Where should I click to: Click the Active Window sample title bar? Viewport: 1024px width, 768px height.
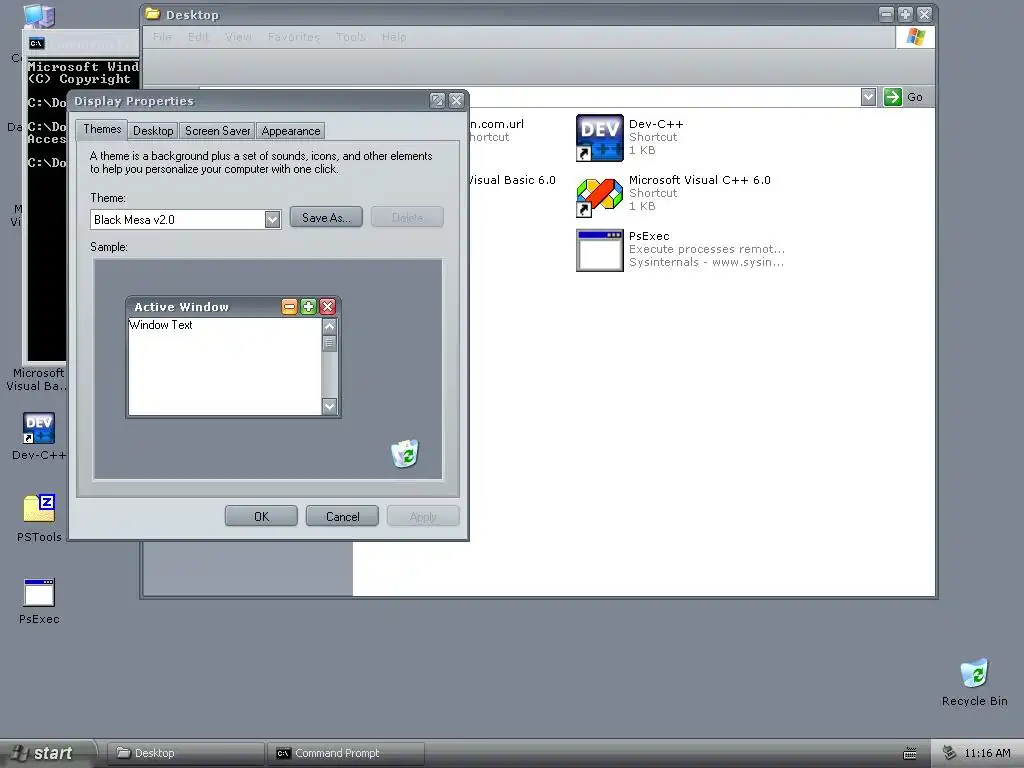click(233, 306)
